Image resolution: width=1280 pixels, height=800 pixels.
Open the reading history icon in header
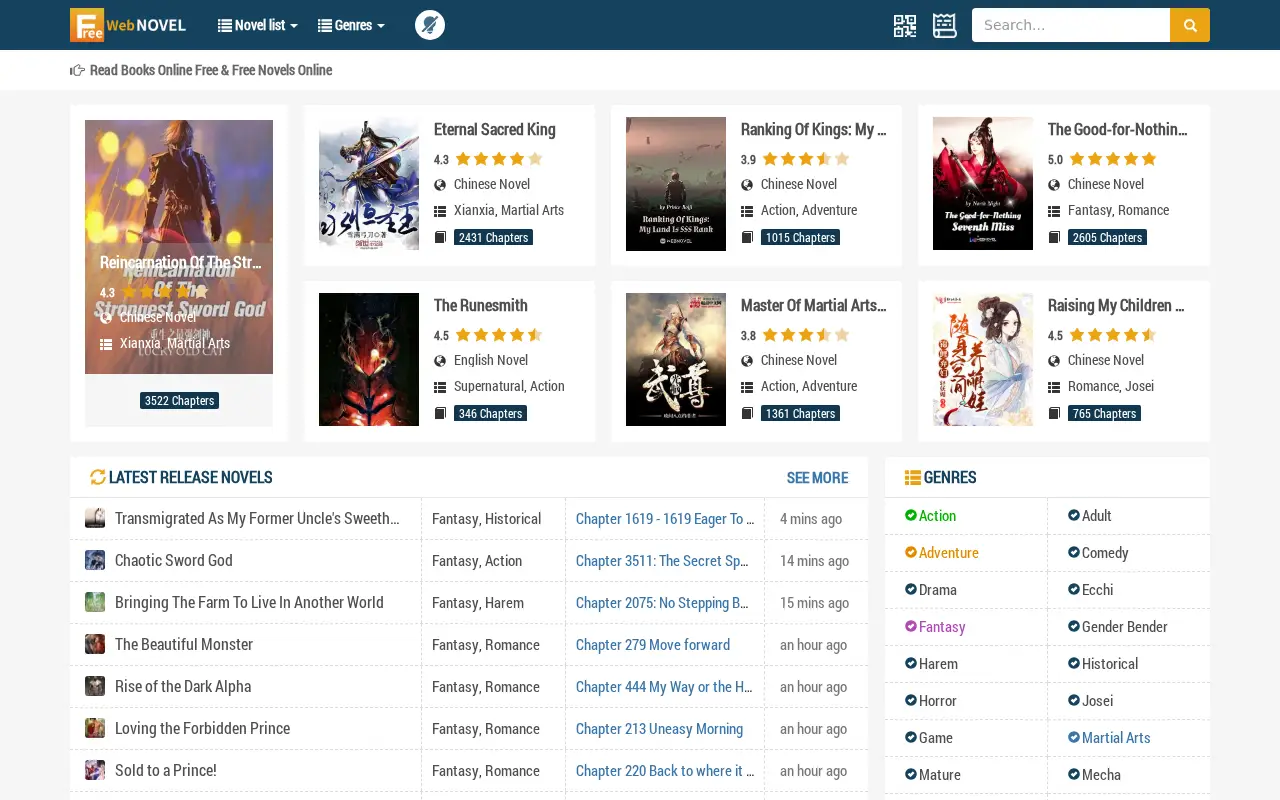pyautogui.click(x=945, y=25)
